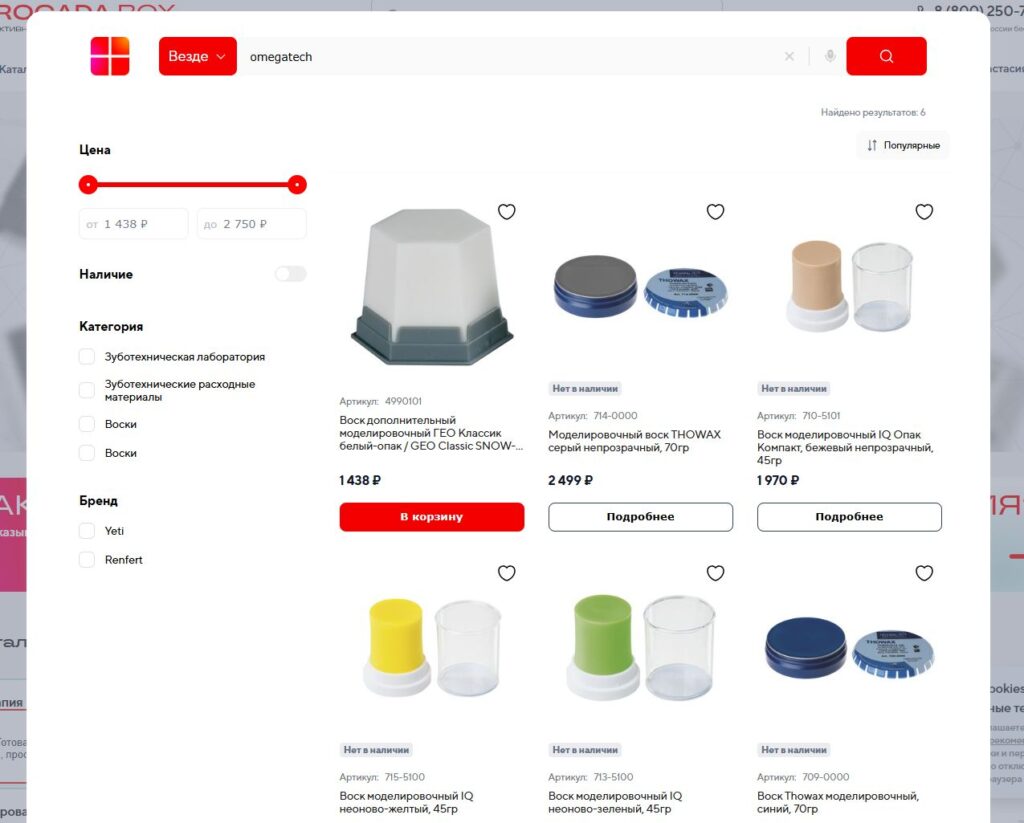The image size is (1024, 823).
Task: Check the Renfert brand filter
Action: coord(87,560)
